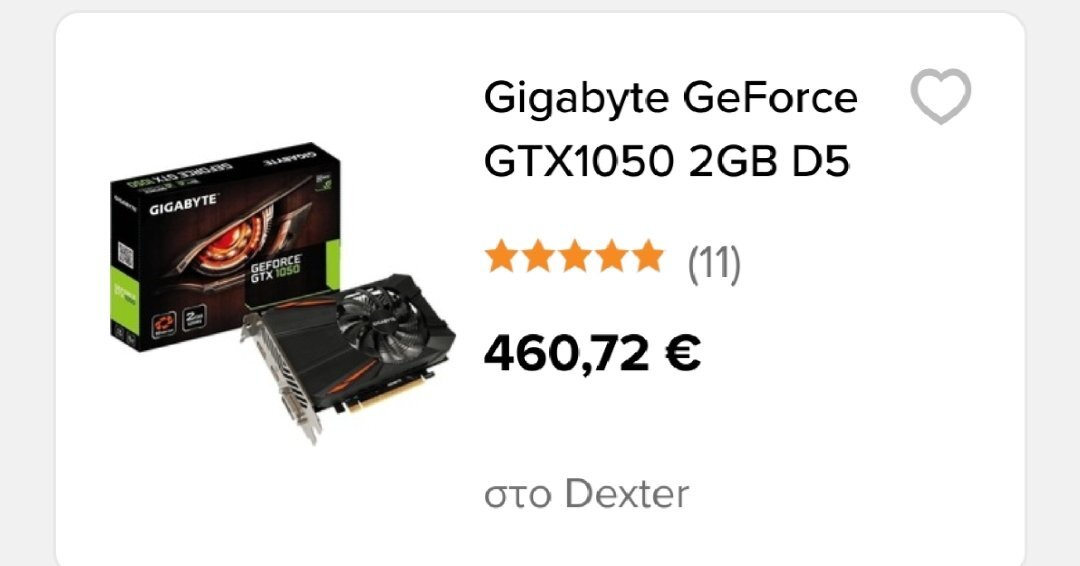Click the GeForce GTX 1050 label on the box
Screen dimensions: 1080x566
[x=276, y=268]
